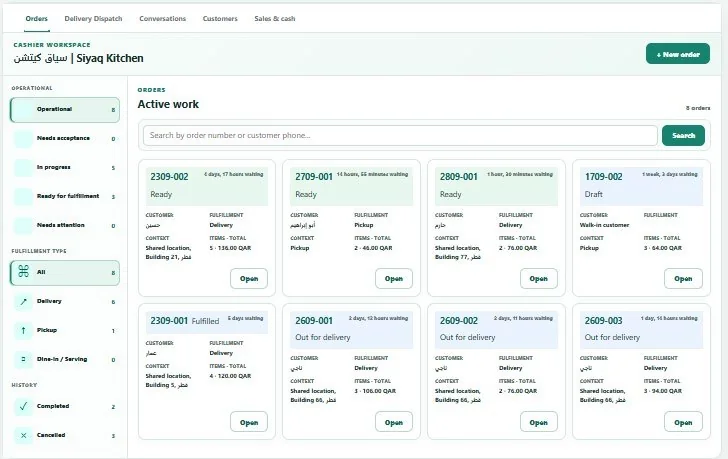
Task: Focus the order number search field
Action: [400, 136]
